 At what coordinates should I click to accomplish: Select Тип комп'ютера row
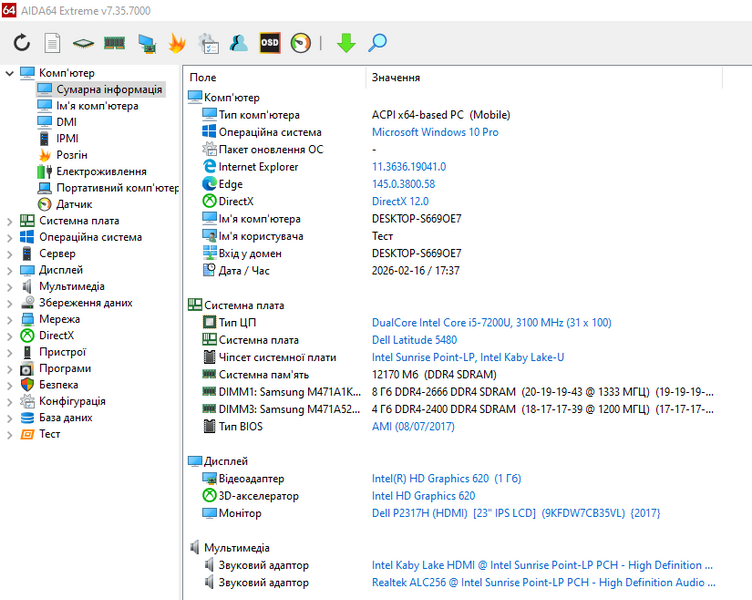click(x=356, y=115)
